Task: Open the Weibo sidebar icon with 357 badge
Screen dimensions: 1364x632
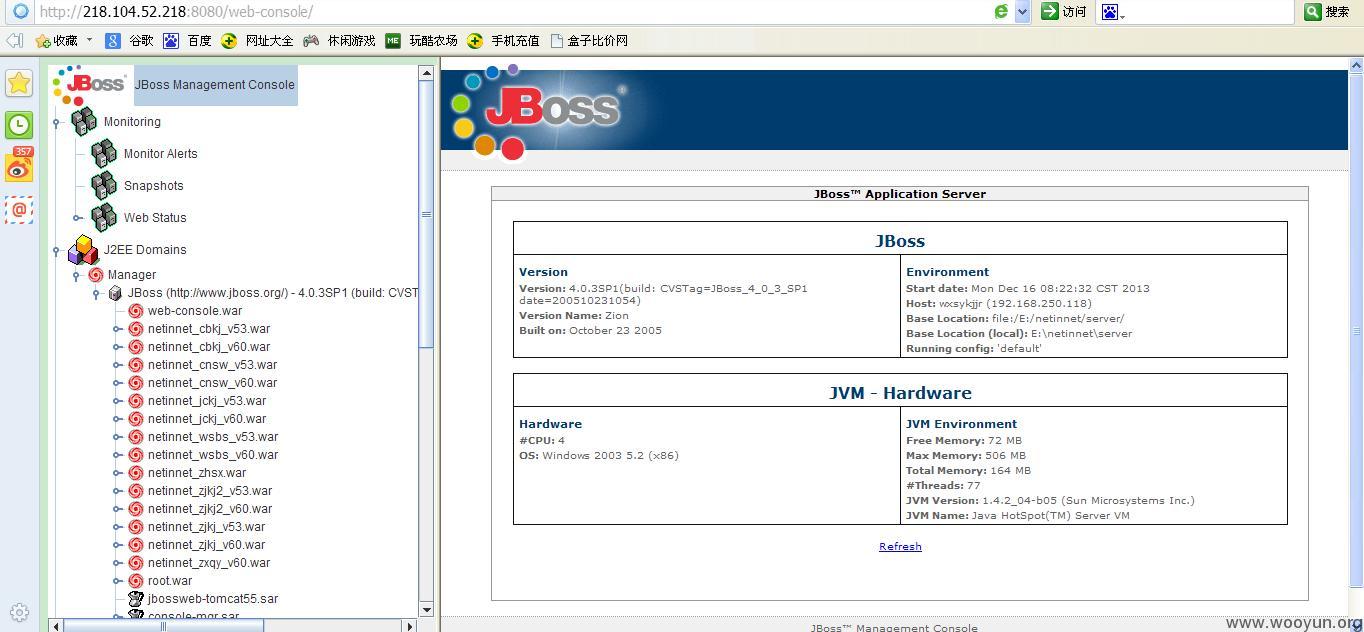Action: click(19, 166)
